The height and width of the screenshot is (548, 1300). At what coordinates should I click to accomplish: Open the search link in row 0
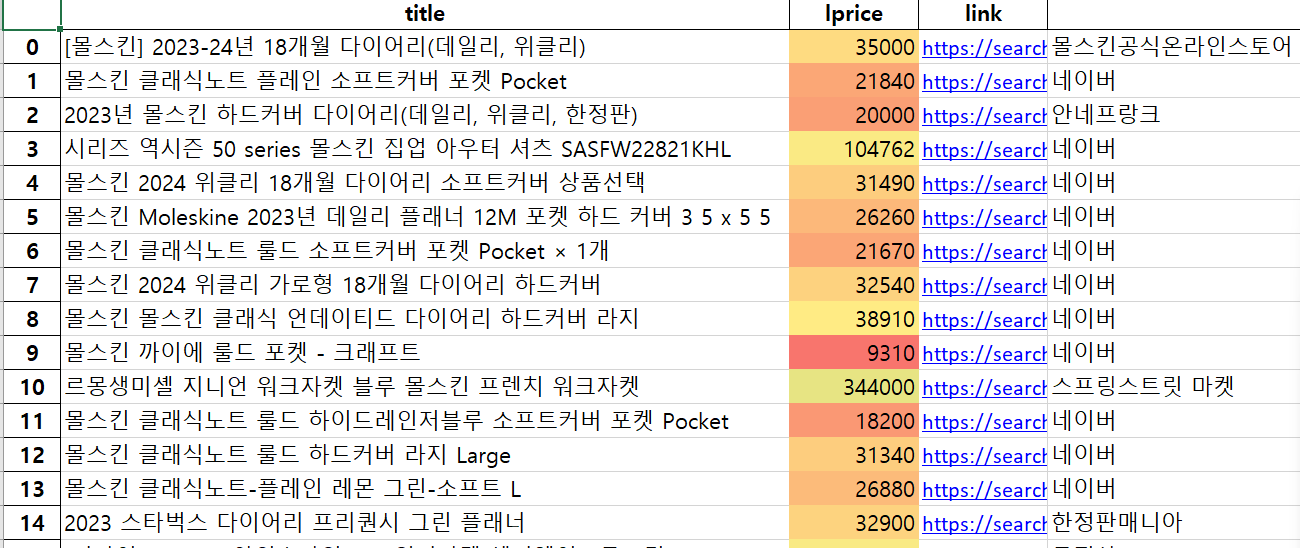pos(984,47)
